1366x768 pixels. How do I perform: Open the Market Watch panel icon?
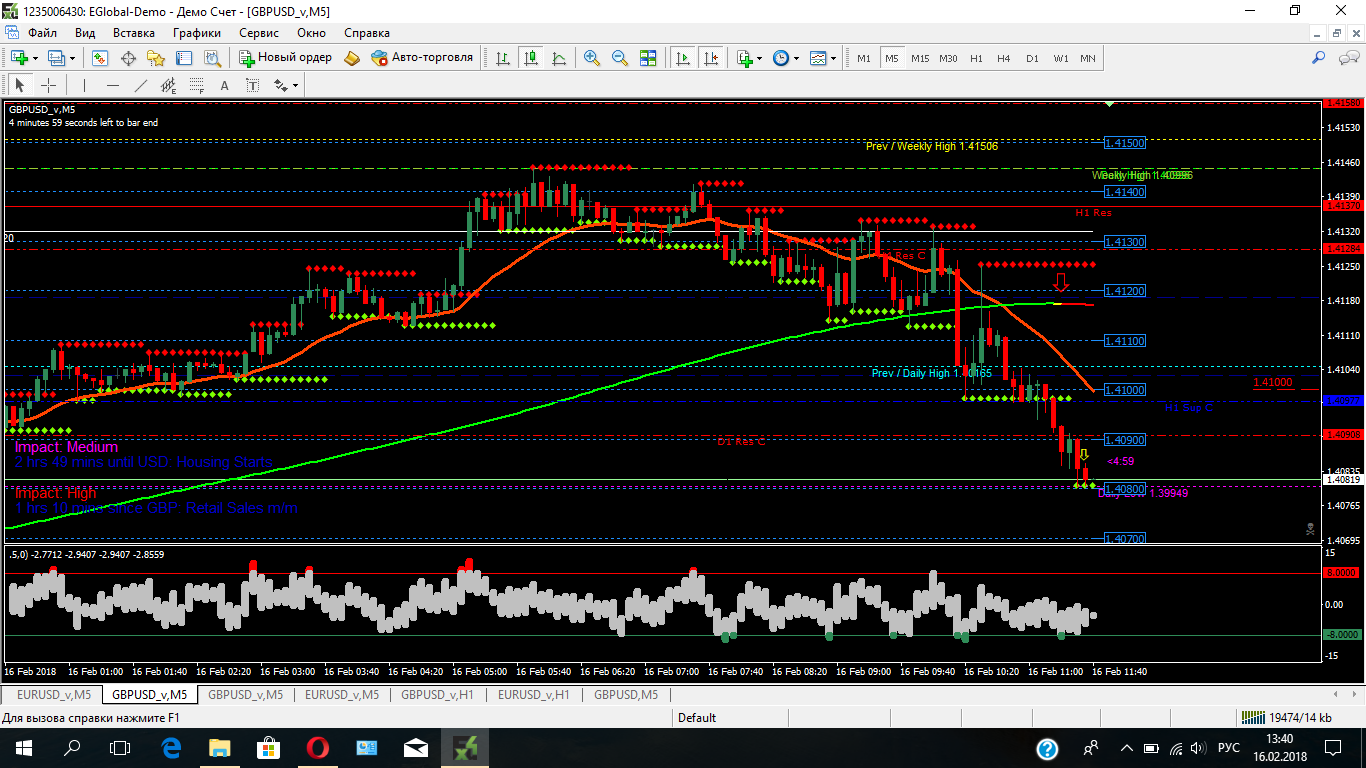click(100, 58)
